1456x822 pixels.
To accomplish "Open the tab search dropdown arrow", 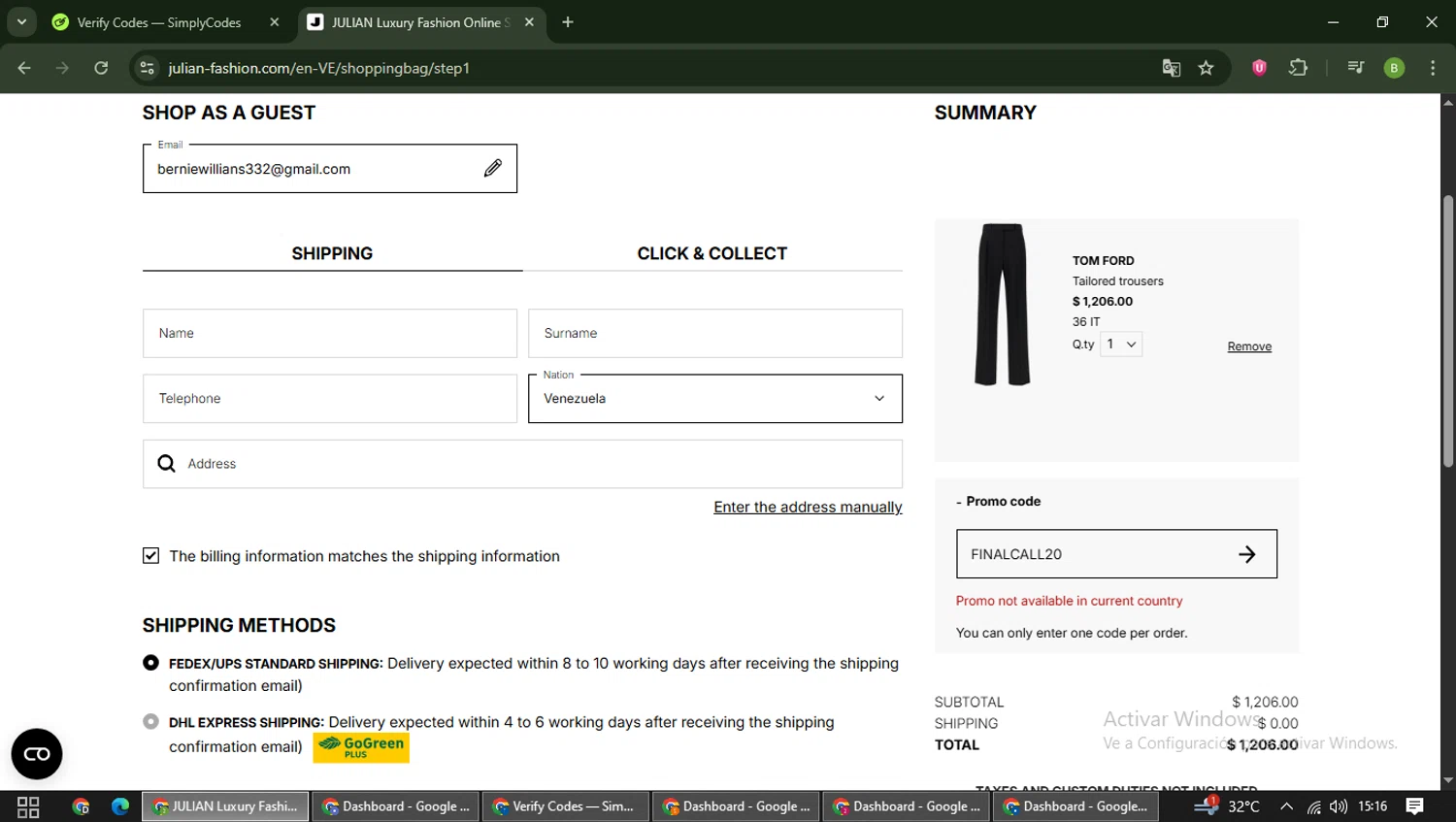I will click(x=21, y=22).
